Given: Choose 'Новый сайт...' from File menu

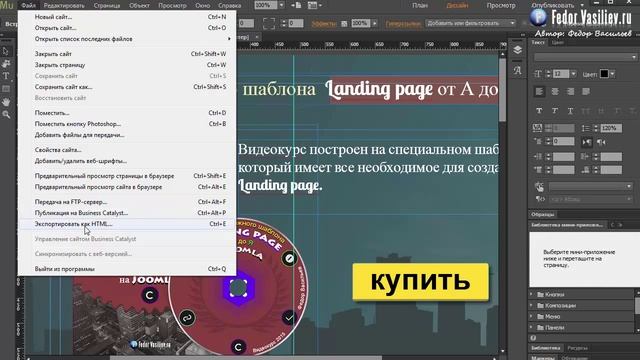Looking at the screenshot, I should pyautogui.click(x=127, y=17).
